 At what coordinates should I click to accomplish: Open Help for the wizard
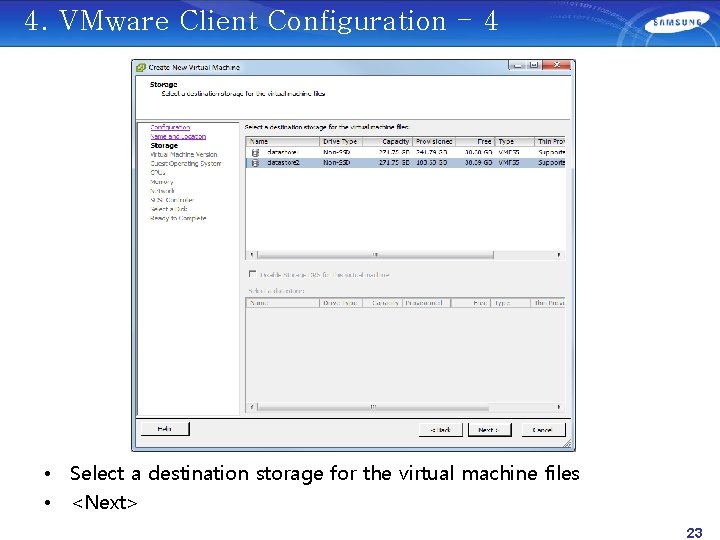tap(165, 429)
